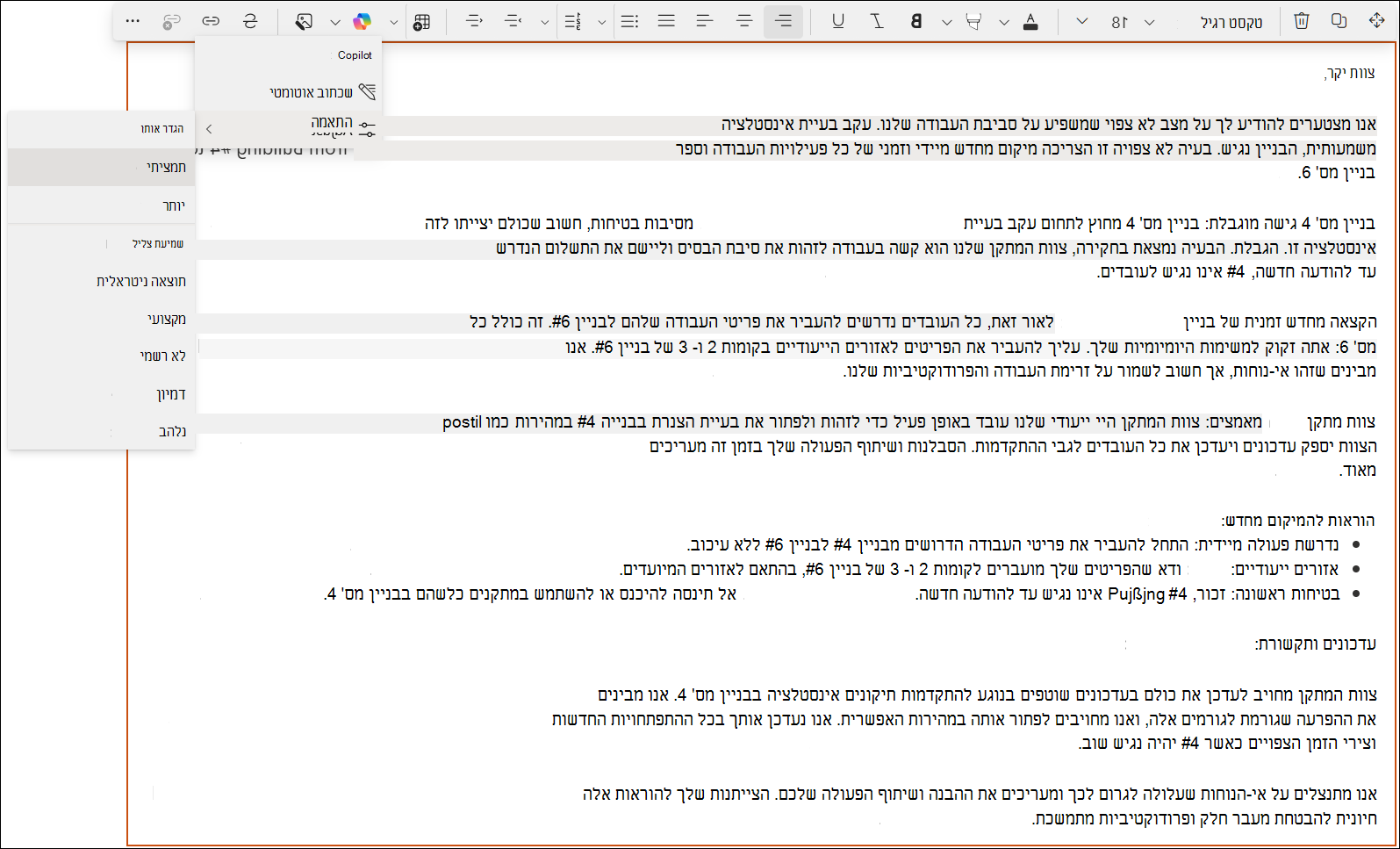Click the adjust sliders icon in Copilot menu

368,129
